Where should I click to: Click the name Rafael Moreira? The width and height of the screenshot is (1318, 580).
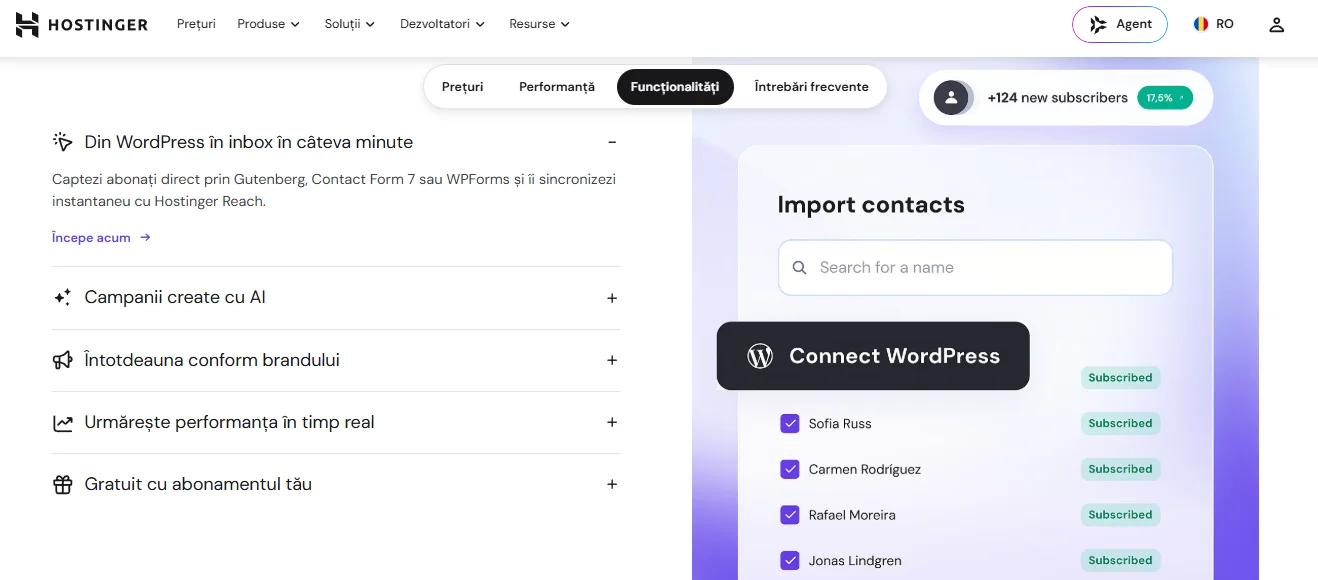click(852, 516)
